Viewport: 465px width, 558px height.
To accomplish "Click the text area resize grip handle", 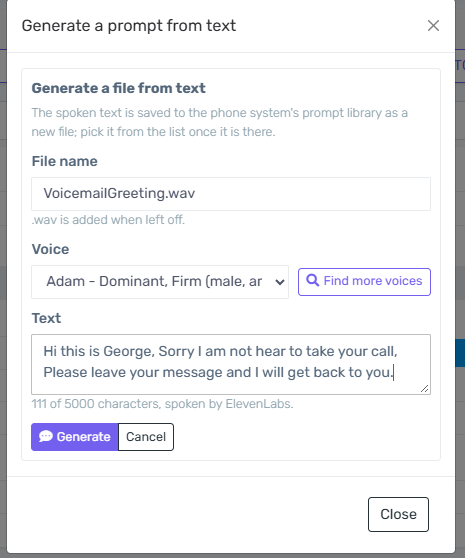I will (424, 389).
